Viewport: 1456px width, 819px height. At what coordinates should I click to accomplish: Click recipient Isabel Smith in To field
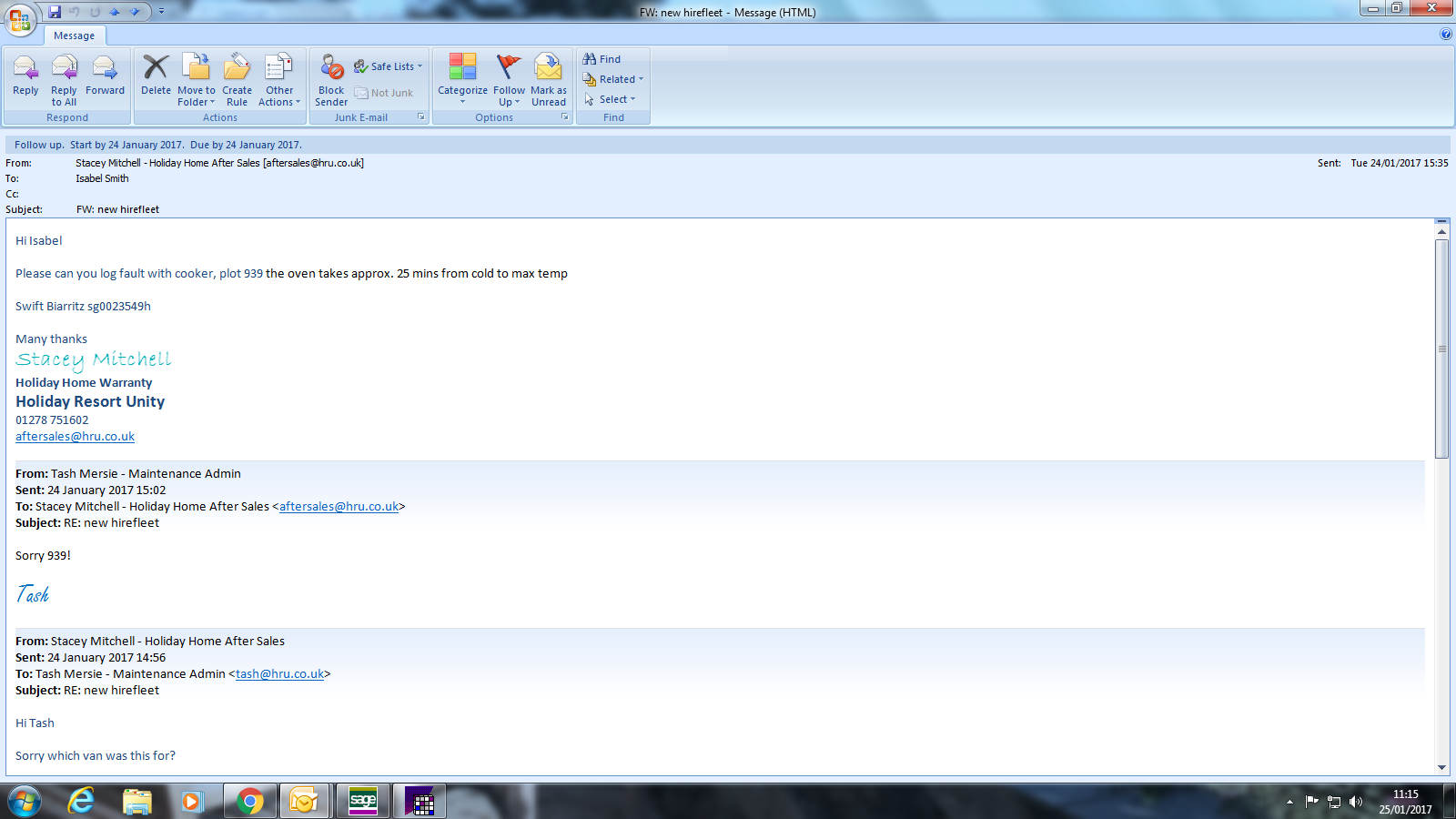102,178
